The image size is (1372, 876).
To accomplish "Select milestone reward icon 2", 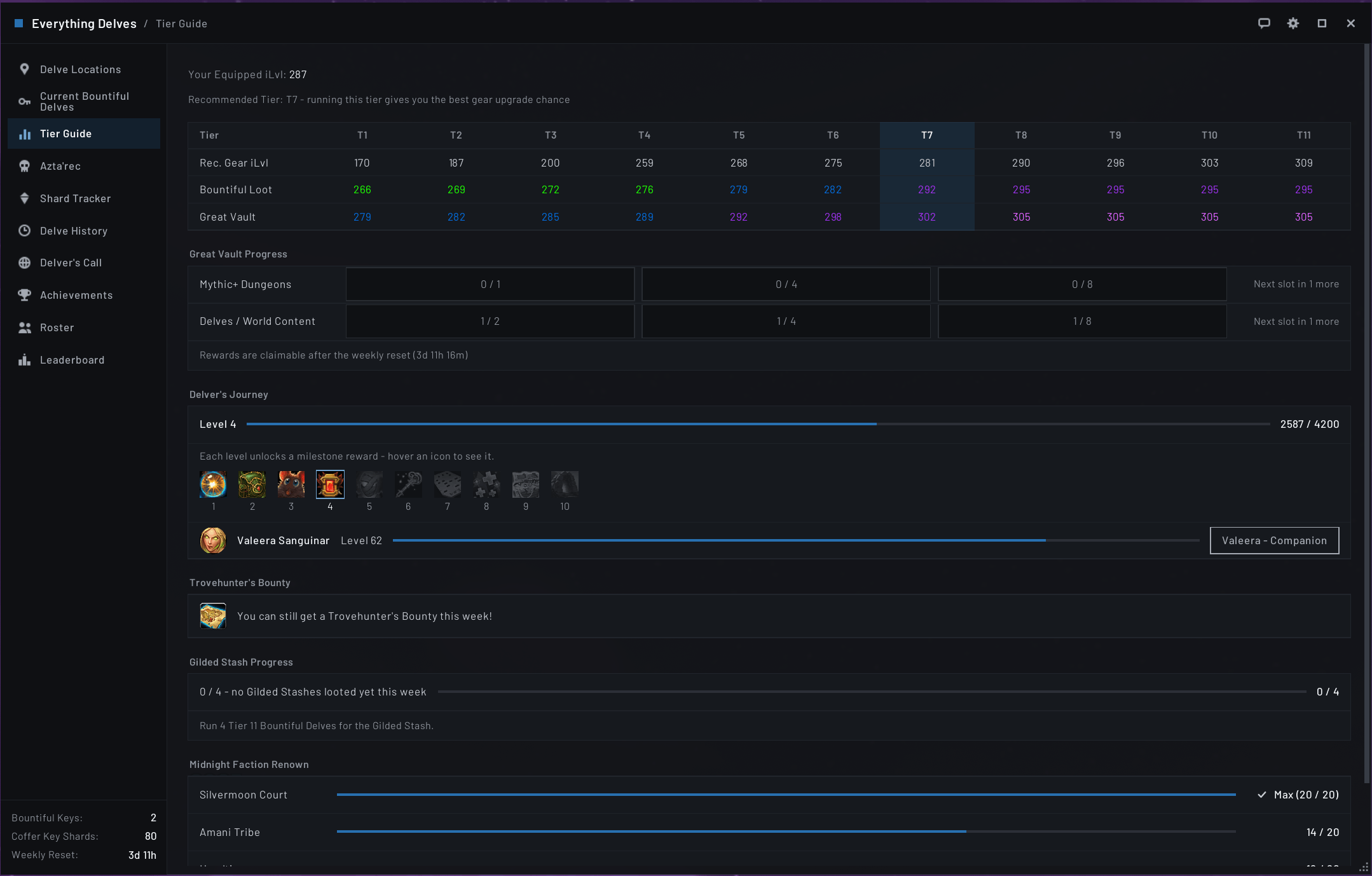I will (x=252, y=484).
